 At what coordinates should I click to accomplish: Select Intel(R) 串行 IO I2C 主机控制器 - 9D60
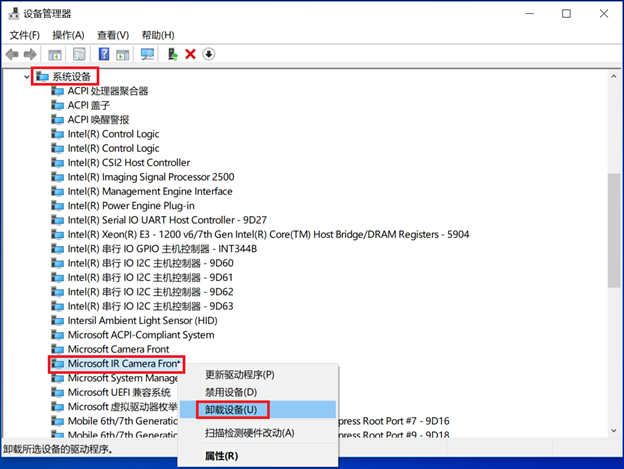point(150,263)
